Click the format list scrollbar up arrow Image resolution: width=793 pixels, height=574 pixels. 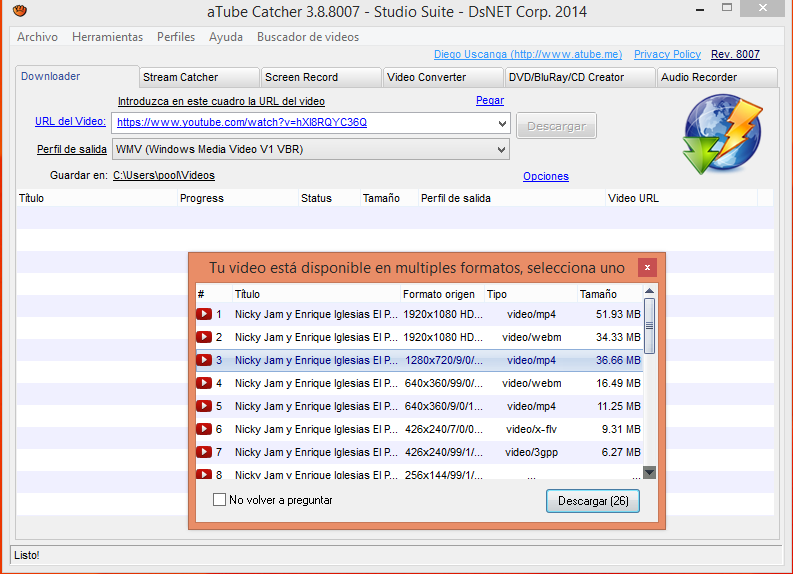[649, 291]
